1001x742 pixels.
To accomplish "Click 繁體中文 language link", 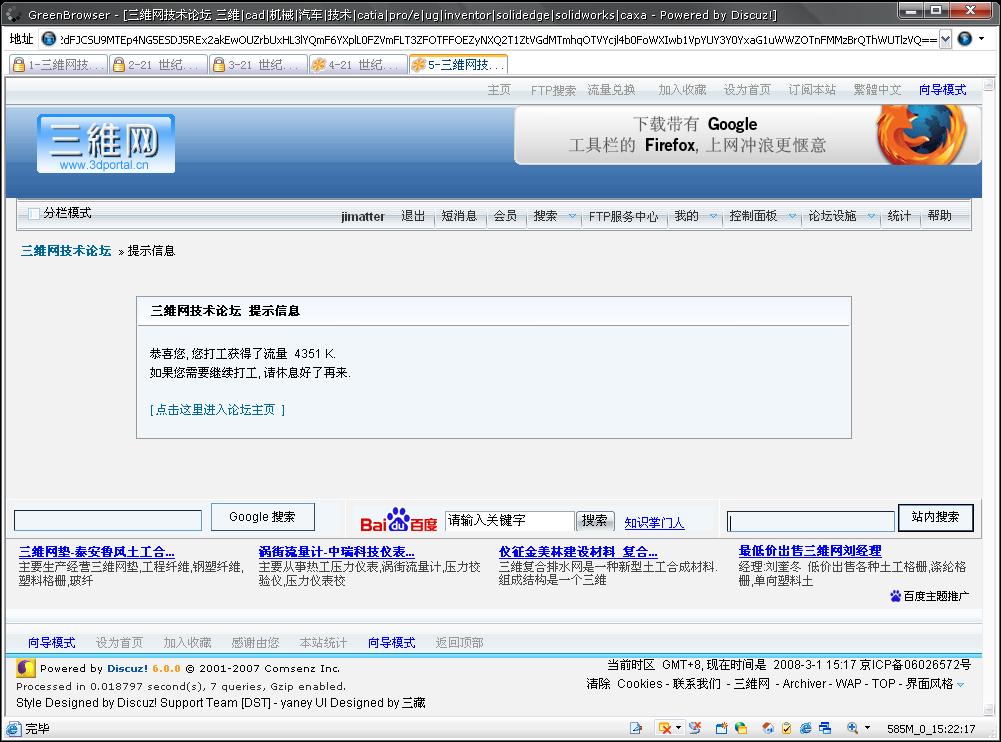I will [x=877, y=90].
